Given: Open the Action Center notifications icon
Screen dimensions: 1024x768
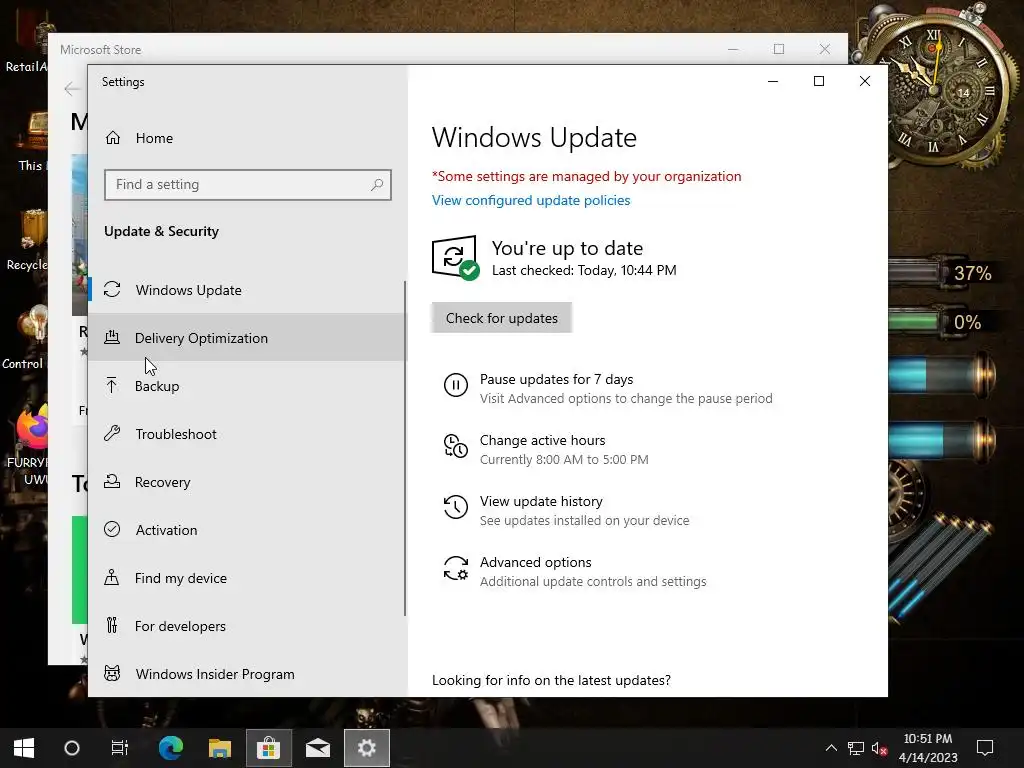Looking at the screenshot, I should 985,748.
